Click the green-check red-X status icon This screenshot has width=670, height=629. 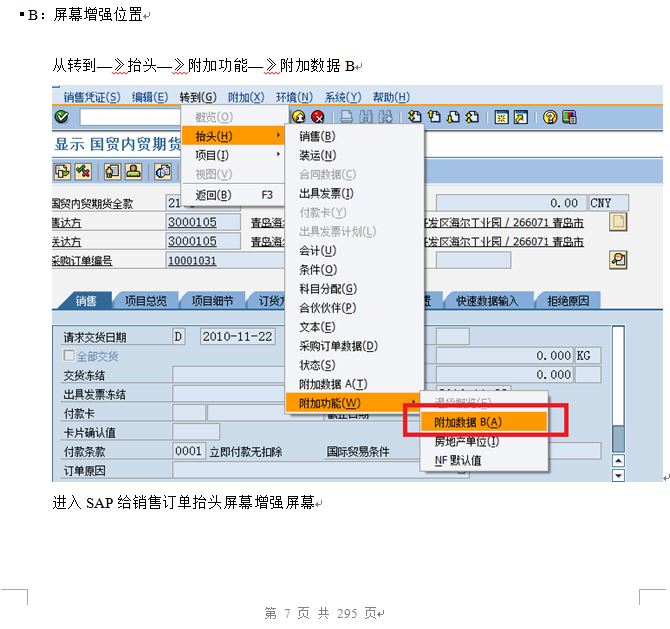83,171
